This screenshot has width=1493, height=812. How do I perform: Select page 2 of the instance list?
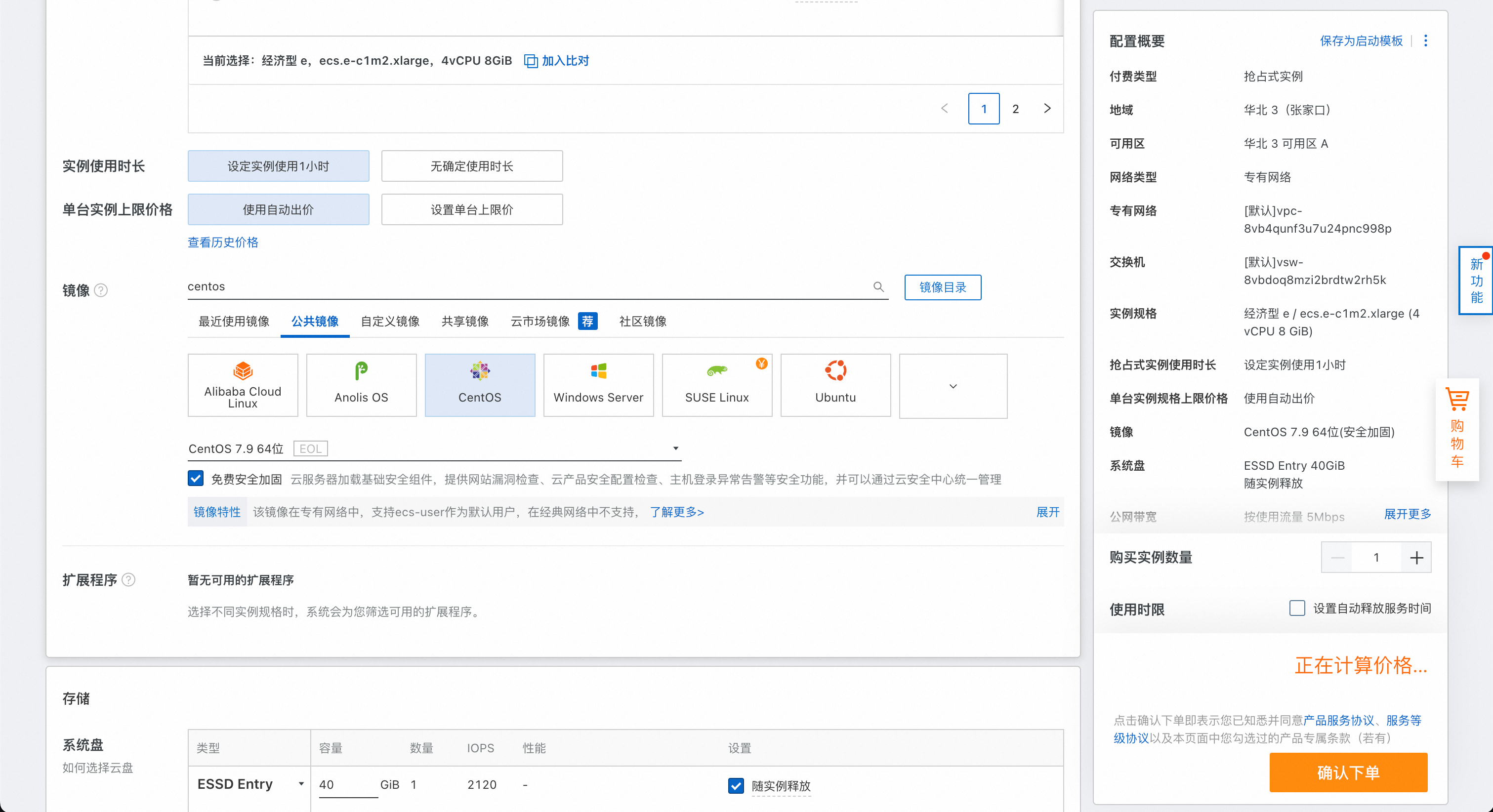click(x=1015, y=108)
